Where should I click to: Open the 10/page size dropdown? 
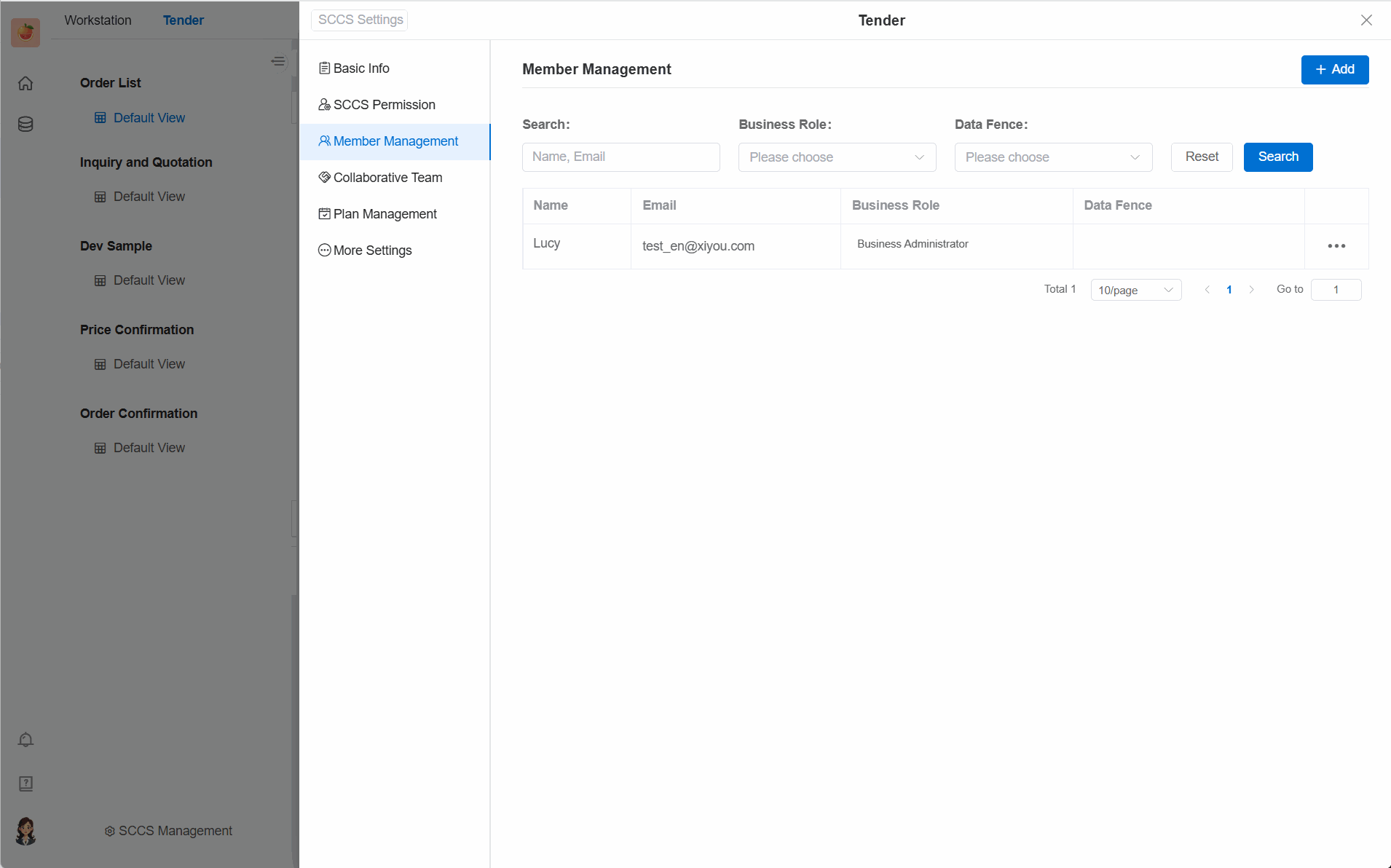click(x=1135, y=290)
